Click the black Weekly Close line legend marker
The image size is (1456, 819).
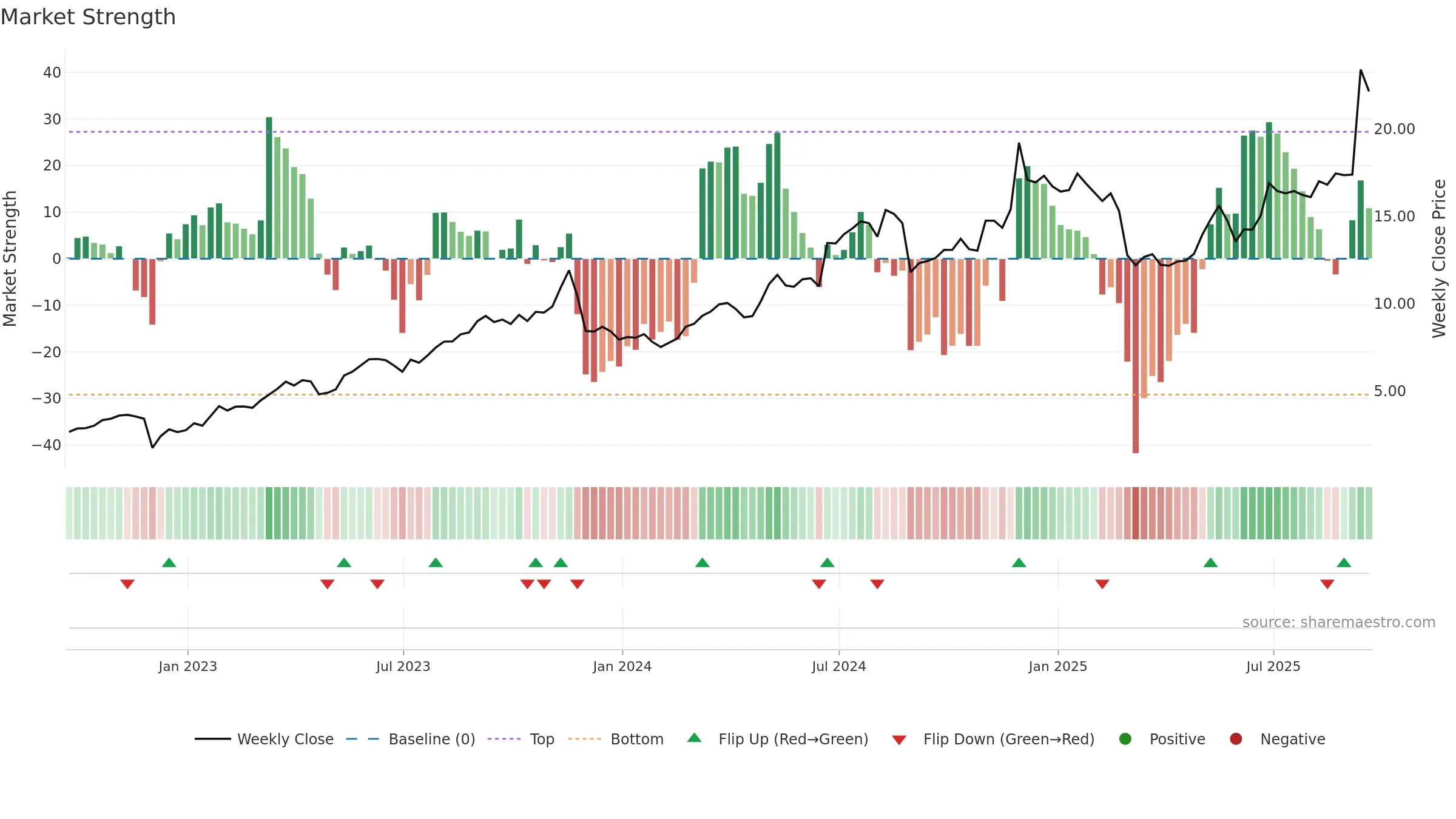tap(212, 739)
